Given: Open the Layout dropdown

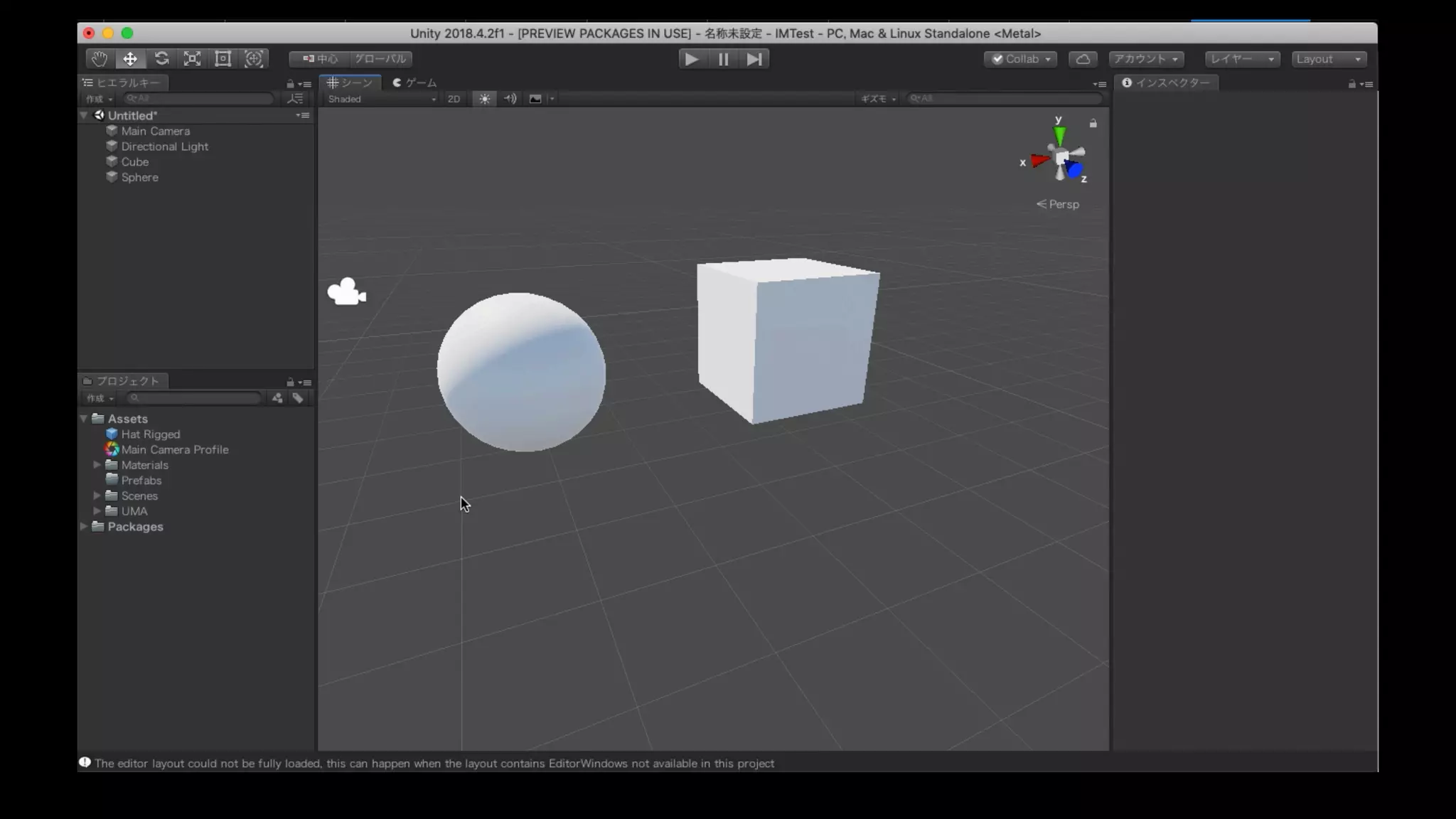Looking at the screenshot, I should coord(1328,59).
